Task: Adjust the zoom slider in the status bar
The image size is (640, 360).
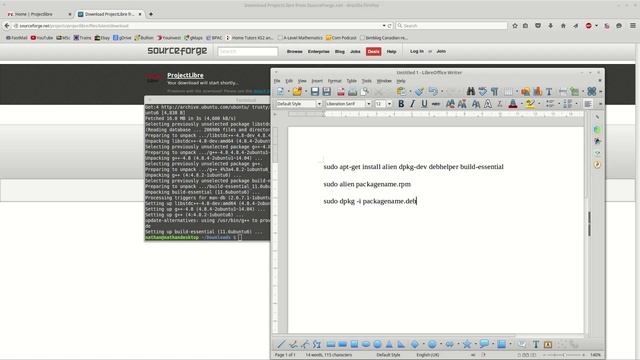Action: [x=565, y=355]
